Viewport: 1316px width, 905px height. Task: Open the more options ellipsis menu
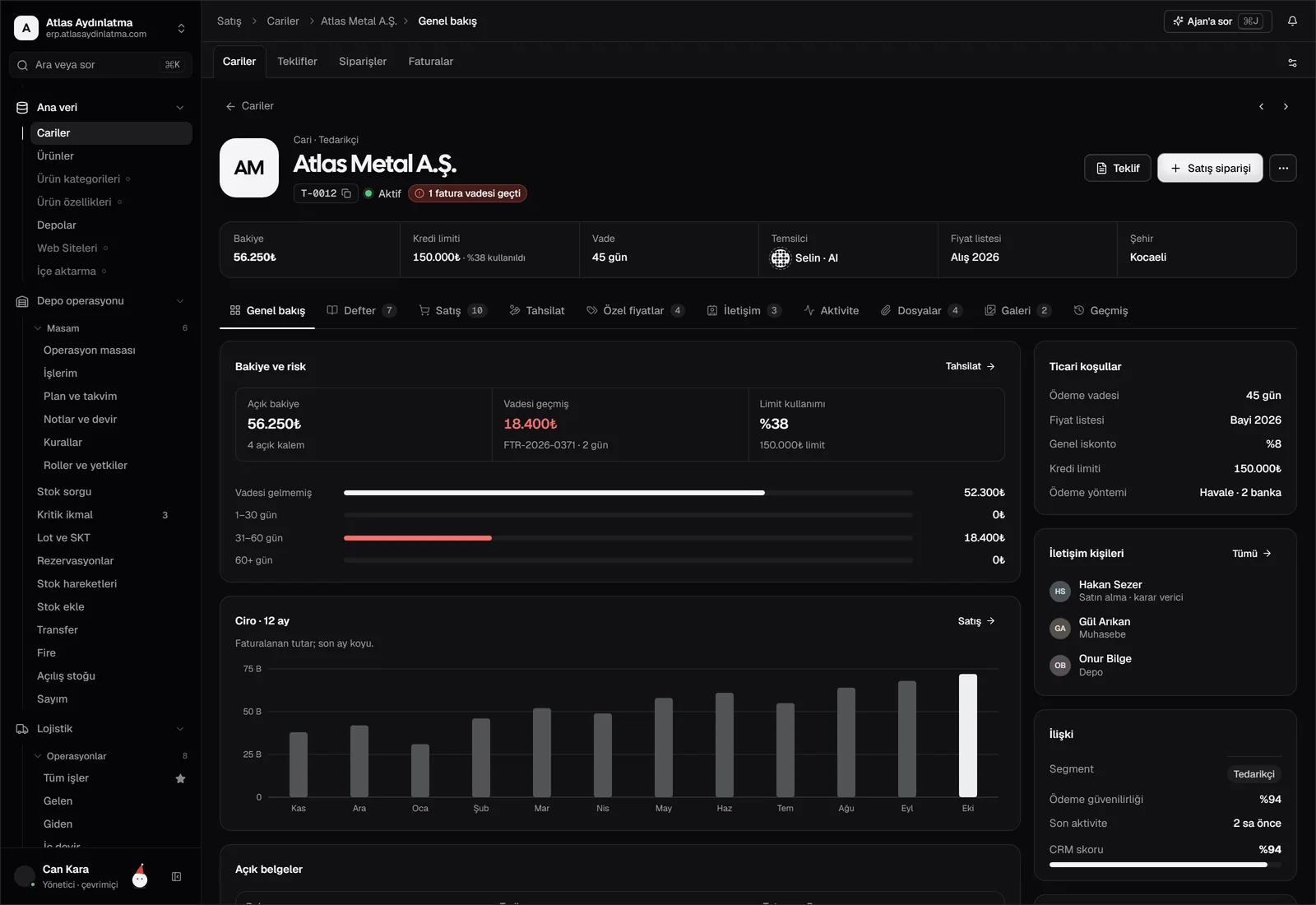(1283, 168)
